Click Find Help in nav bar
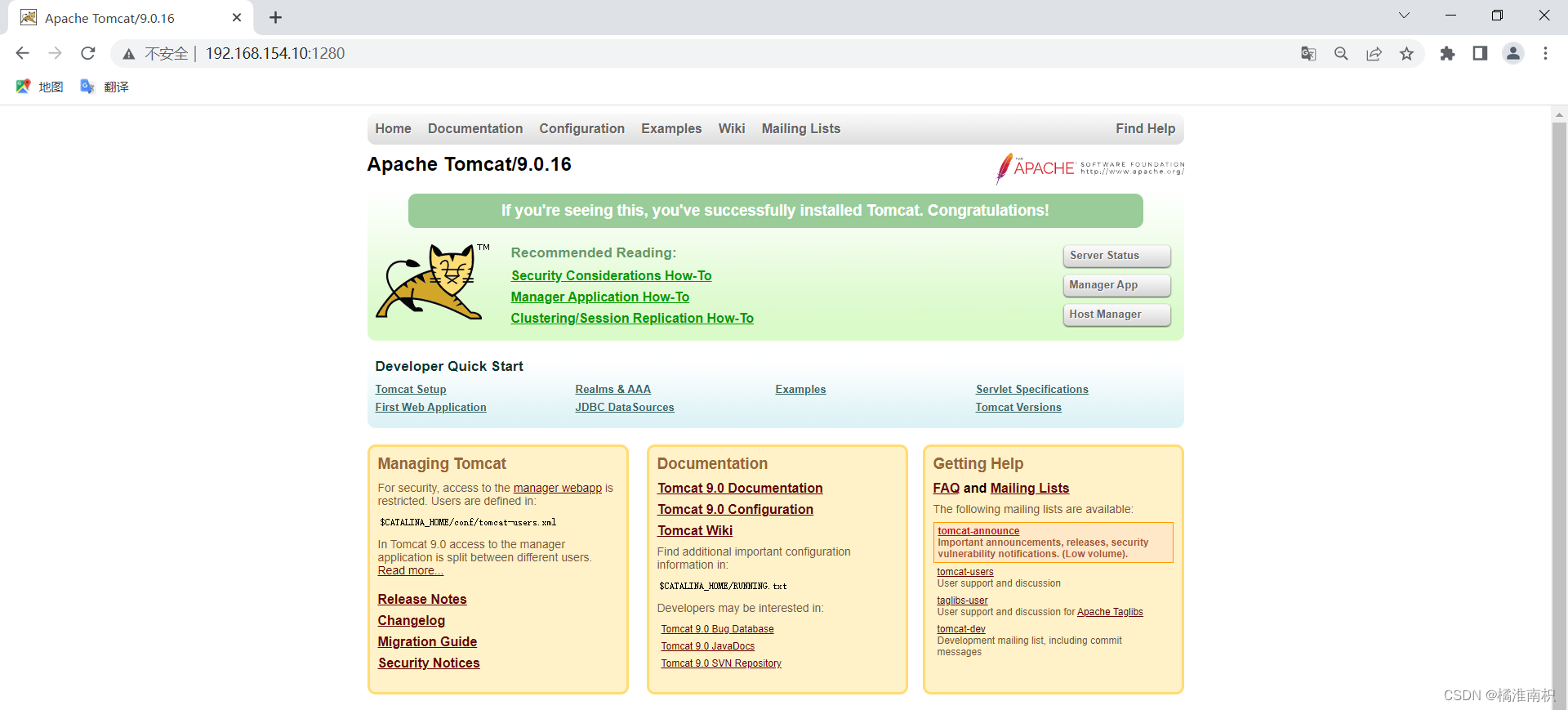The height and width of the screenshot is (710, 1568). tap(1145, 128)
